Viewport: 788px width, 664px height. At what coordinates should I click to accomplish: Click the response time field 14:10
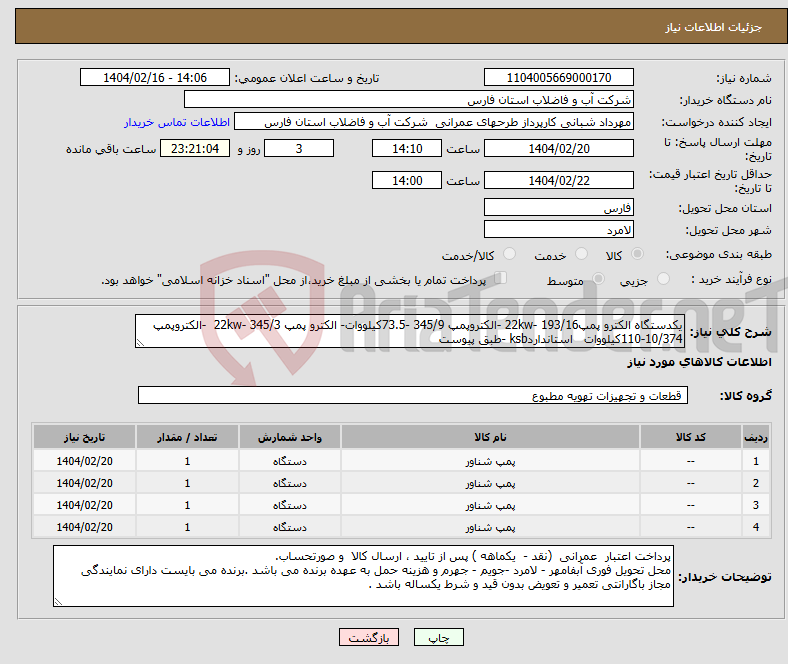click(x=407, y=148)
